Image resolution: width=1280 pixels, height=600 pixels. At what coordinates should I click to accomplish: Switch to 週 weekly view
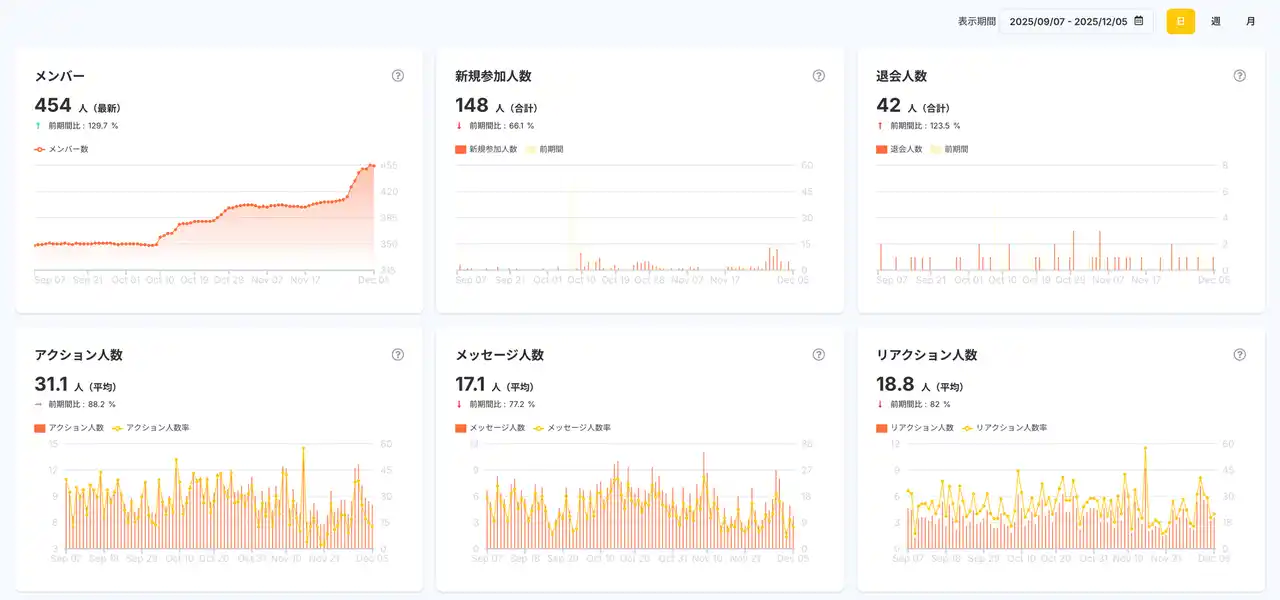[x=1215, y=21]
